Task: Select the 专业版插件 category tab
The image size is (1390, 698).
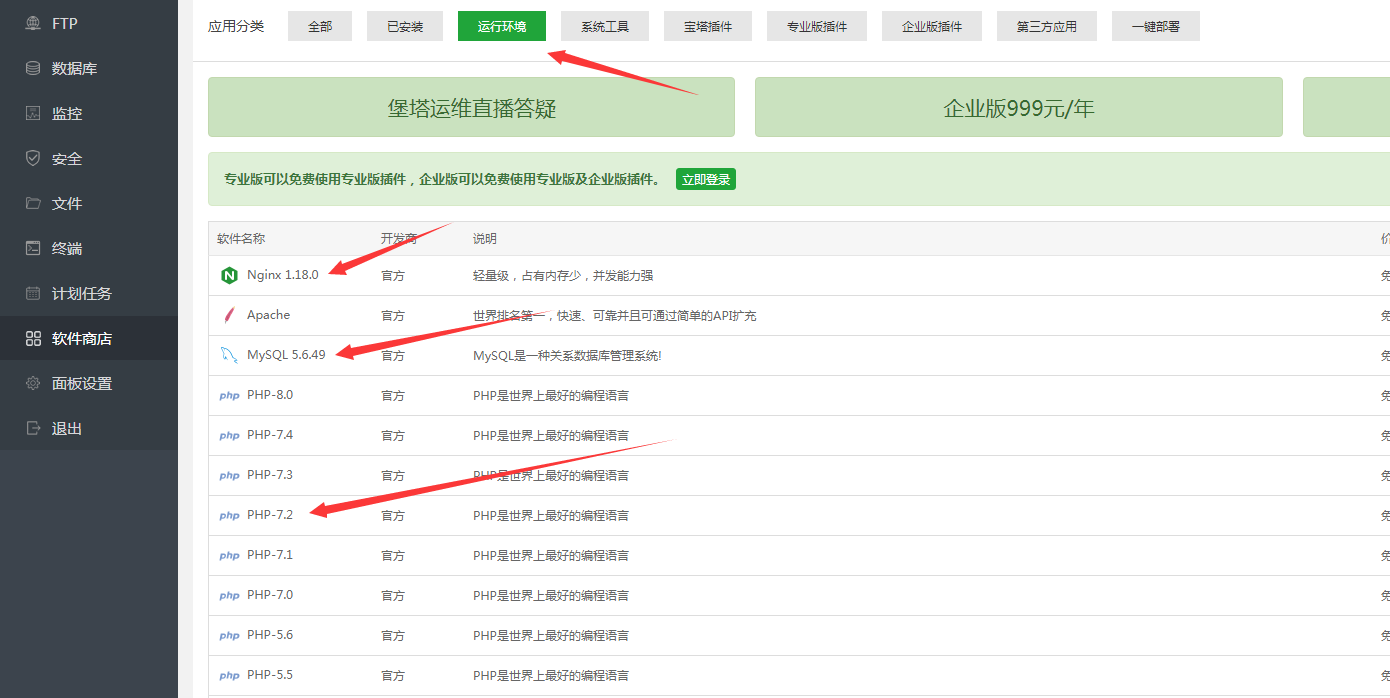Action: click(817, 26)
